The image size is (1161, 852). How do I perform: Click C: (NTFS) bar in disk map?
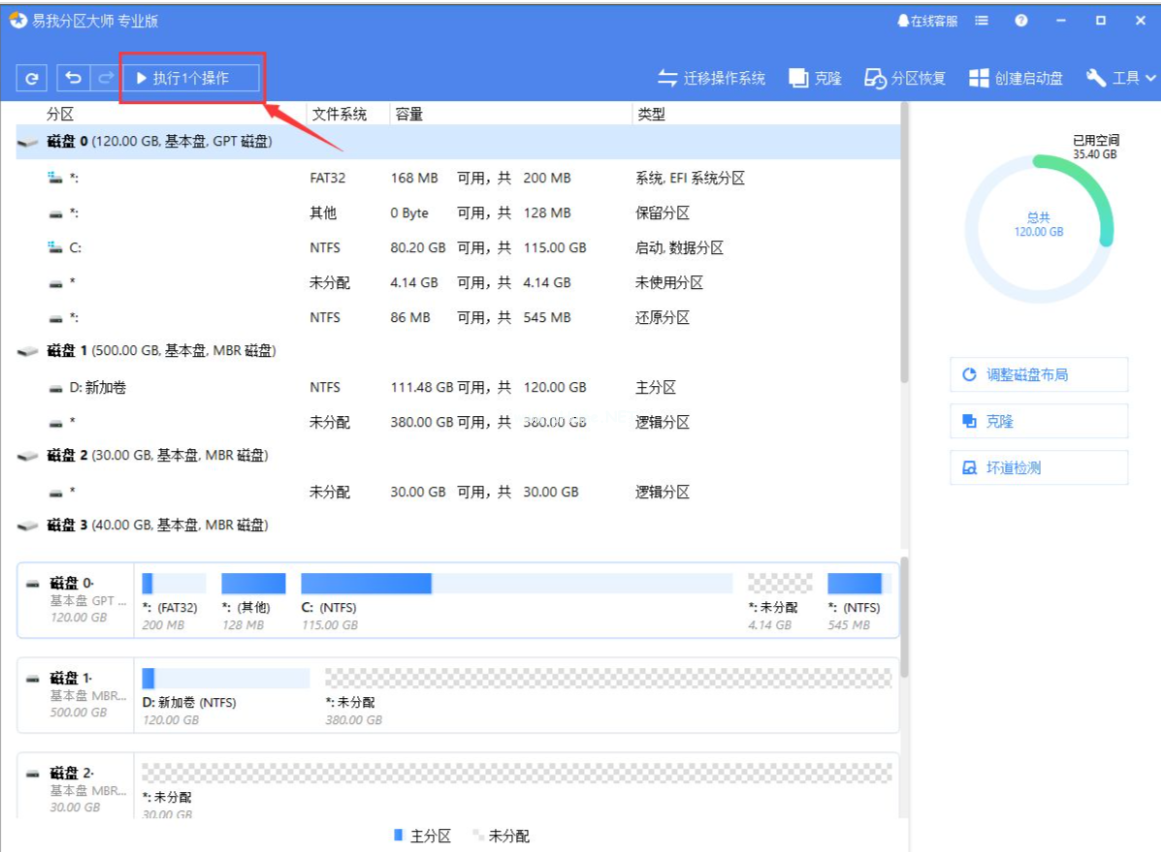[x=366, y=584]
